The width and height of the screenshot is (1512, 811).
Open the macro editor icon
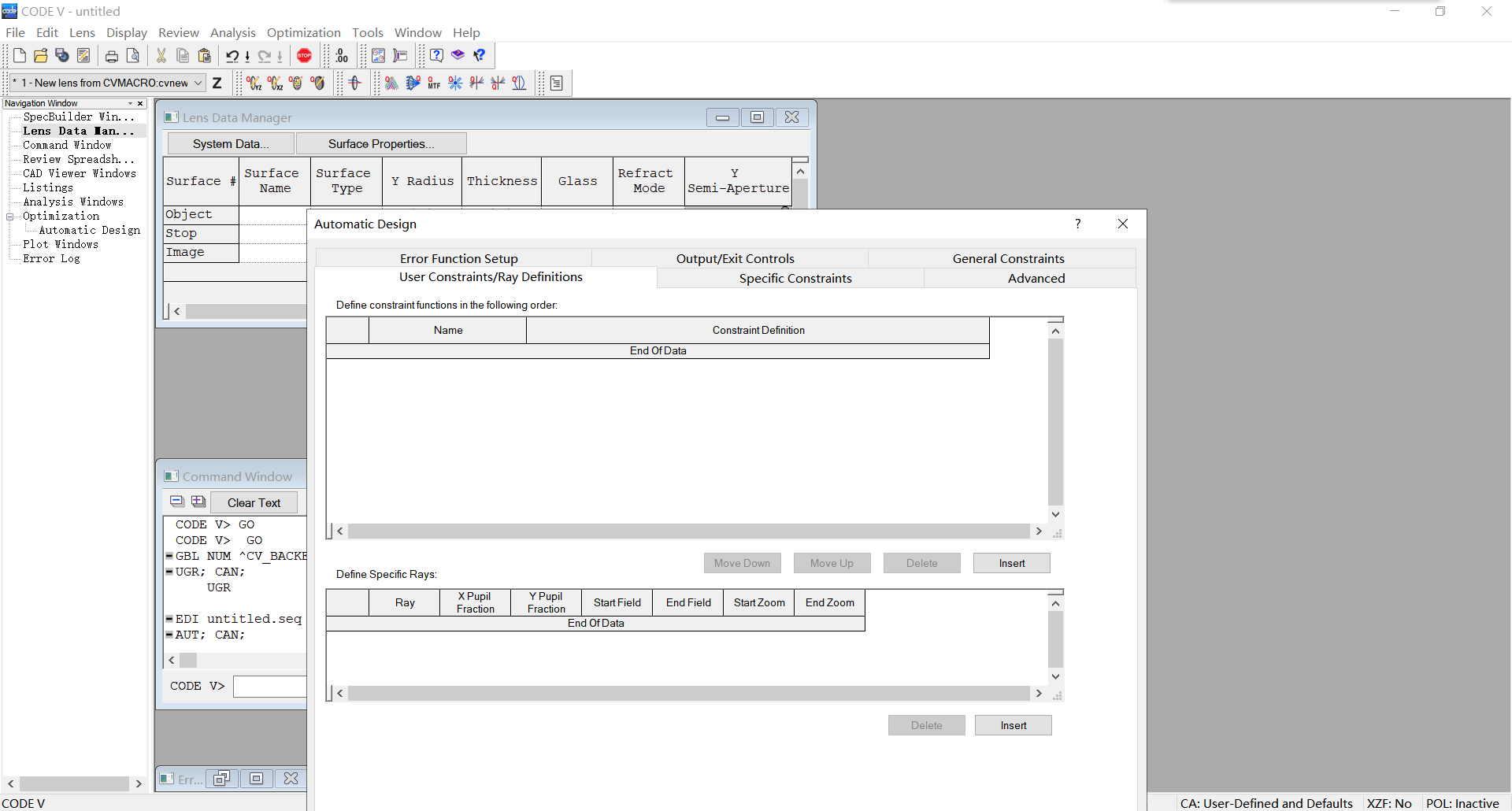coord(83,55)
